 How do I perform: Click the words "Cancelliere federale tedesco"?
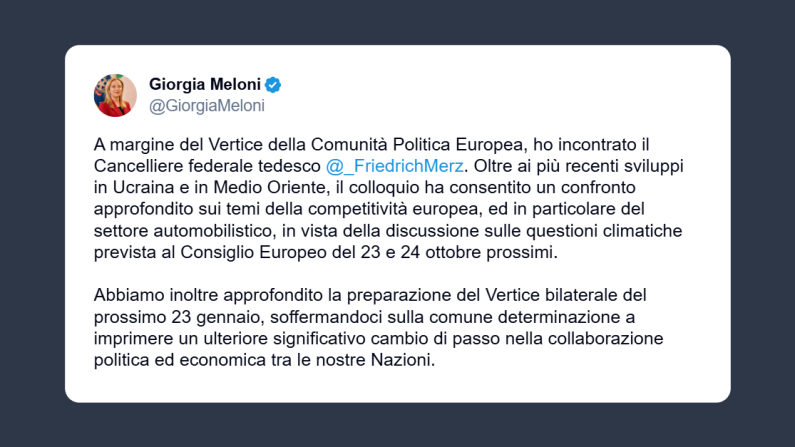click(208, 164)
